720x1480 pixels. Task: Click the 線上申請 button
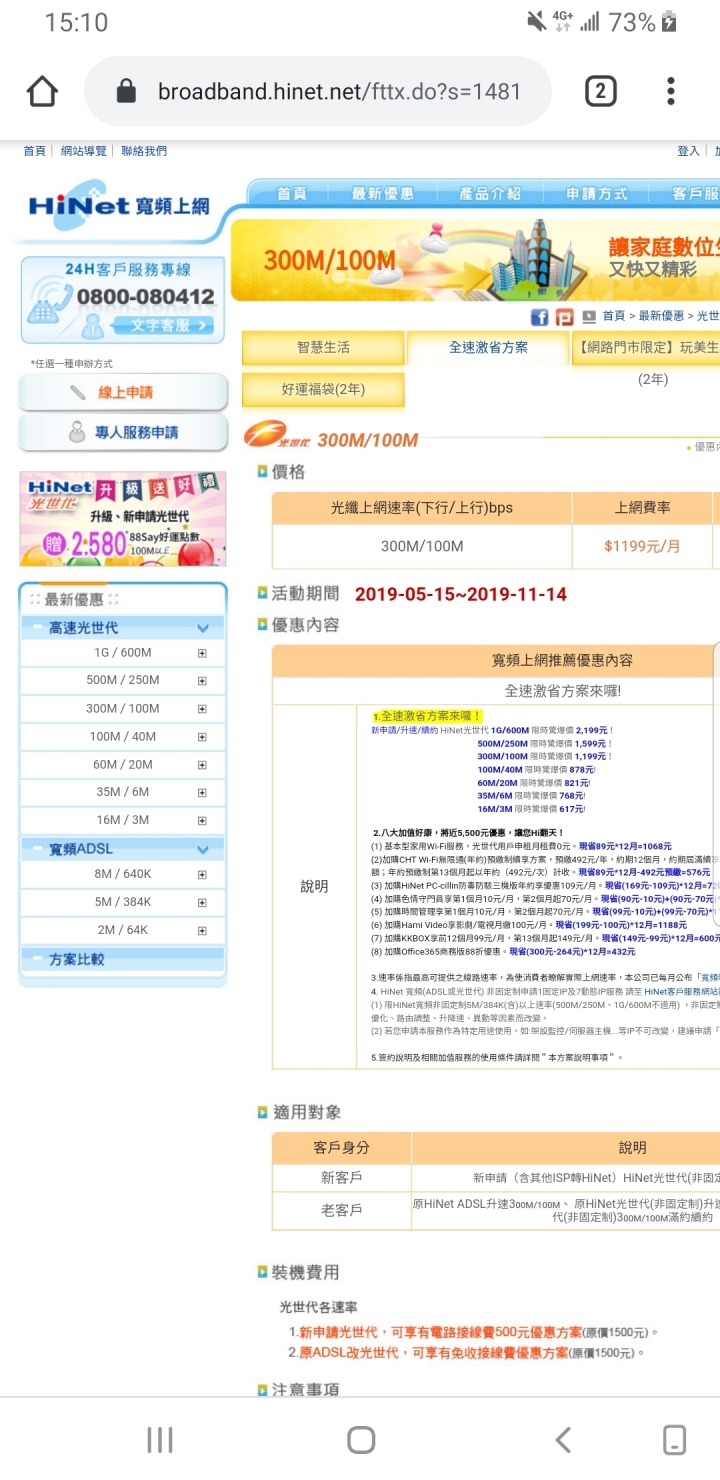coord(123,393)
